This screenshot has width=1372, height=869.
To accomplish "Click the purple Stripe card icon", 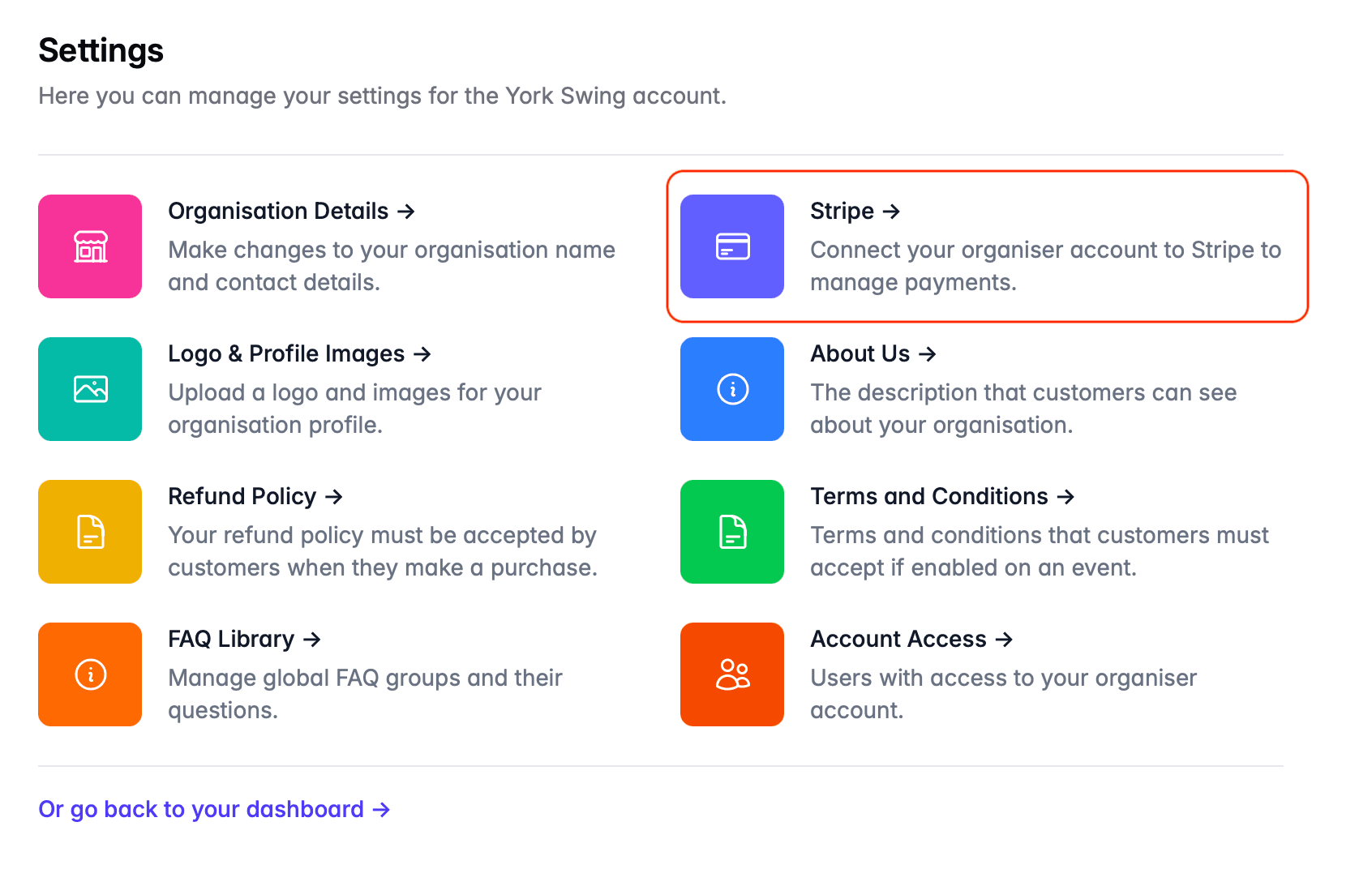I will 732,246.
